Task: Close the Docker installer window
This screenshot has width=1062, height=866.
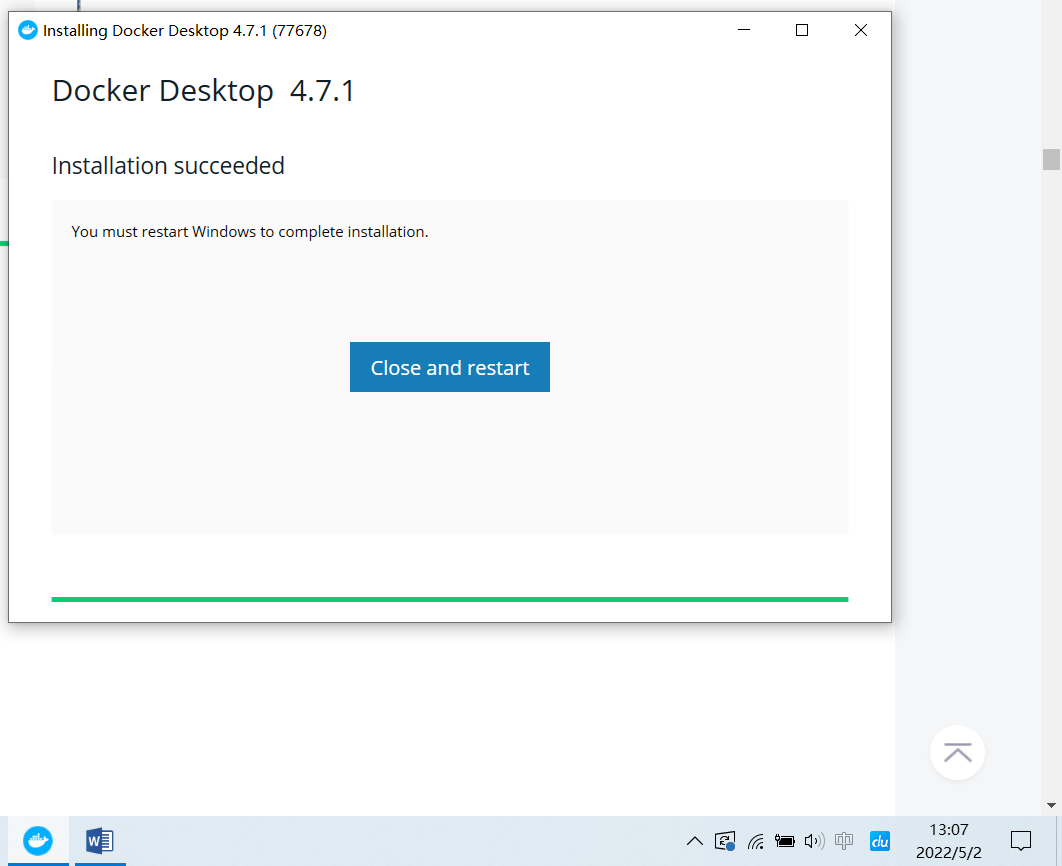Action: point(861,30)
